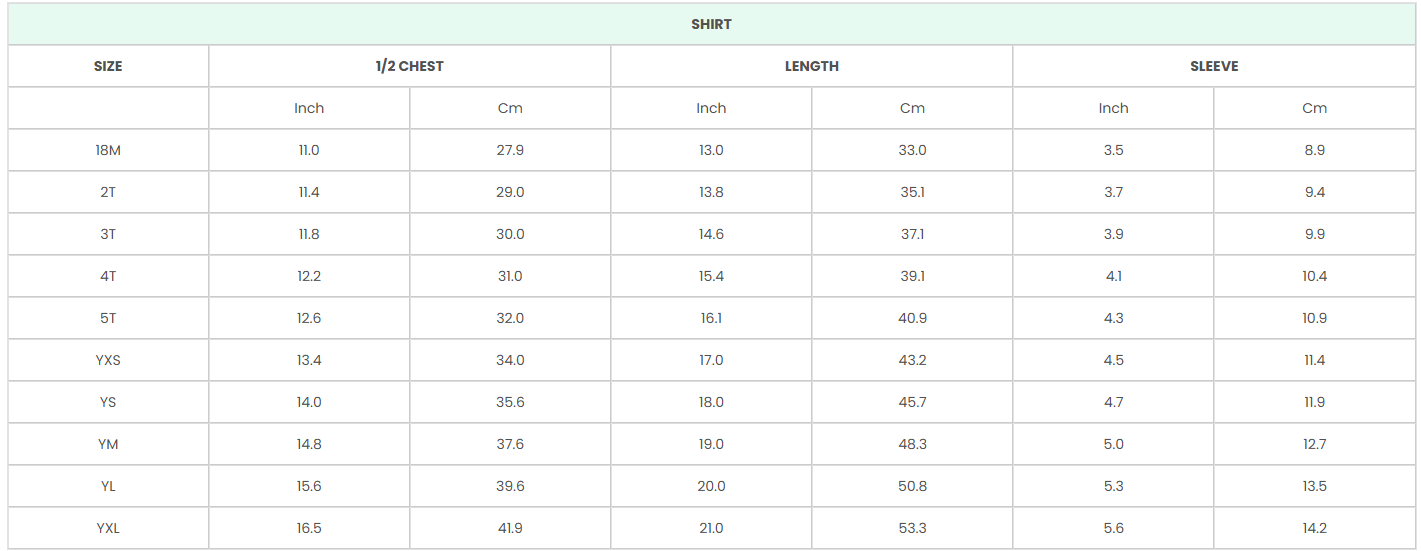Click the 18M size row label
Screen dimensions: 1421x551
coord(108,150)
